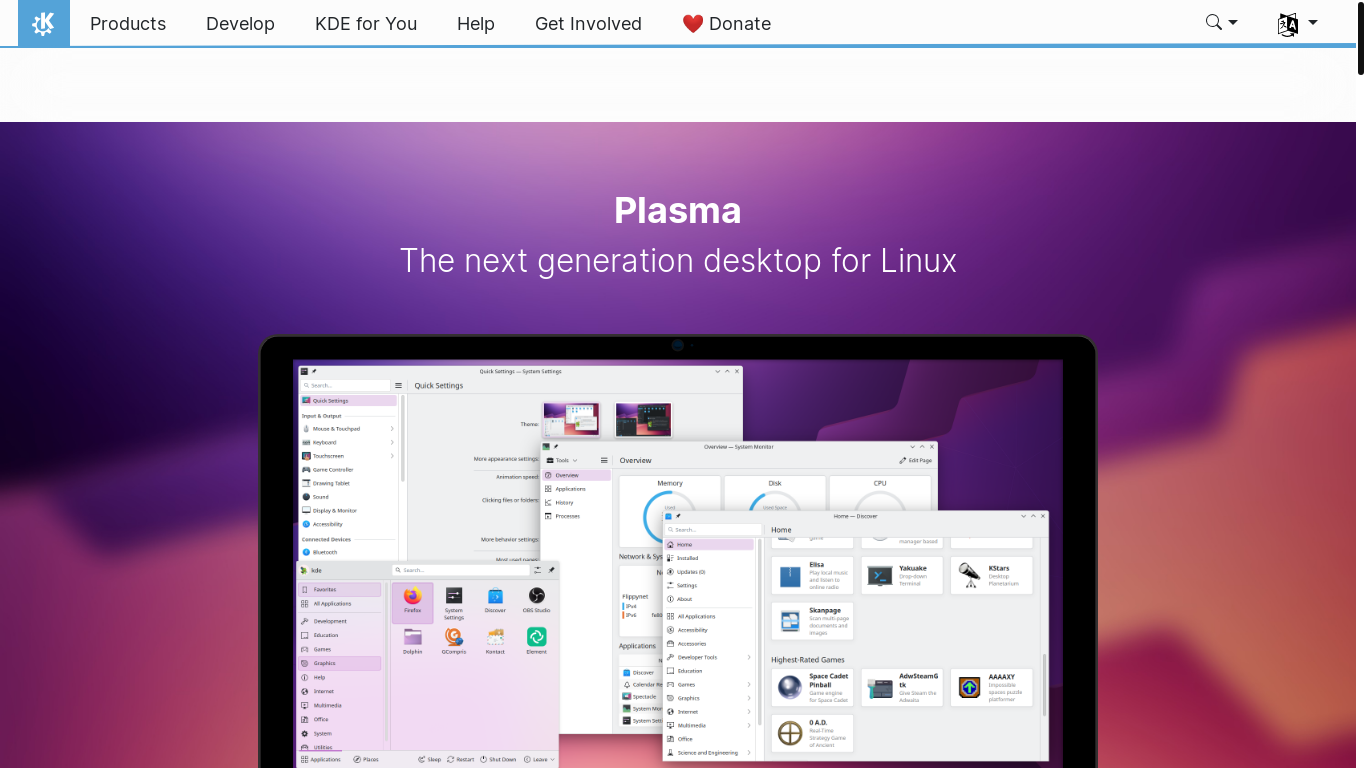Open KStars app card in Discover
The image size is (1366, 768).
991,575
